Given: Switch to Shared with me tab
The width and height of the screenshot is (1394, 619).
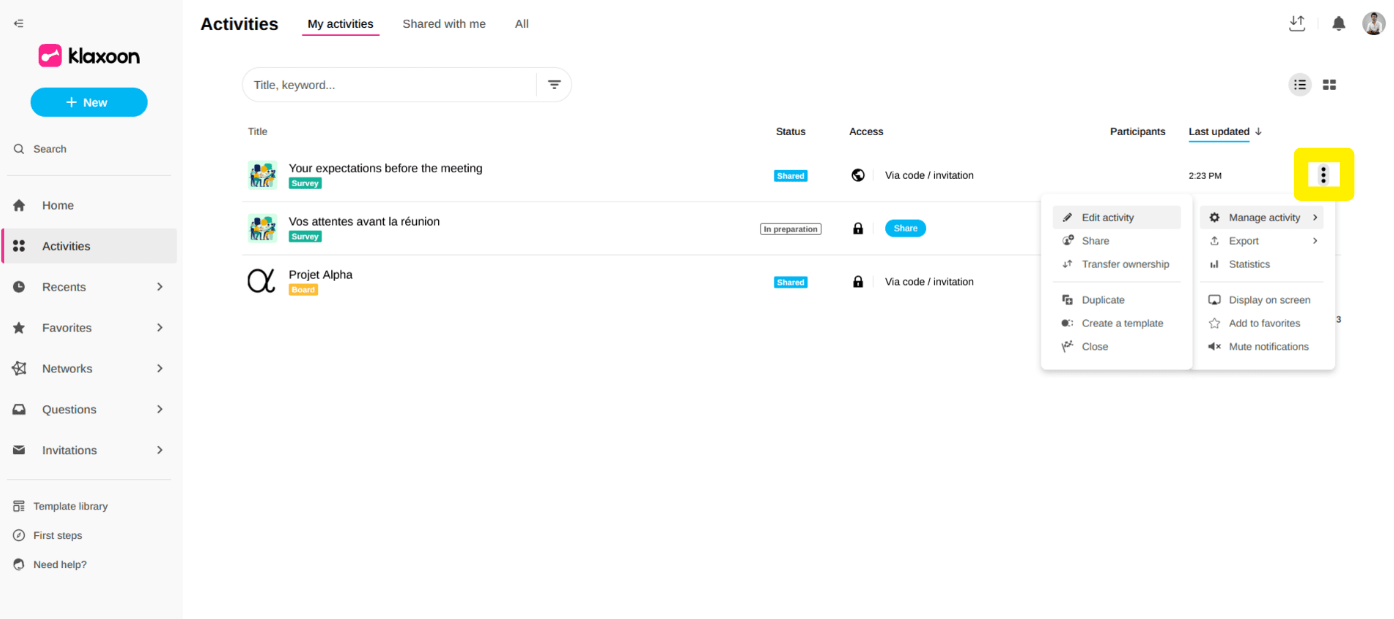Looking at the screenshot, I should click(444, 24).
